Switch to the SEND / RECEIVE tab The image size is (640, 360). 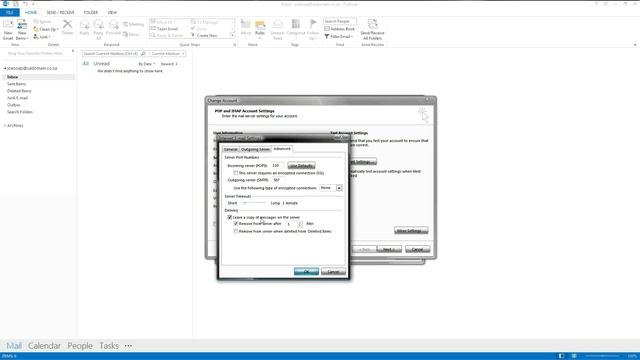click(60, 13)
